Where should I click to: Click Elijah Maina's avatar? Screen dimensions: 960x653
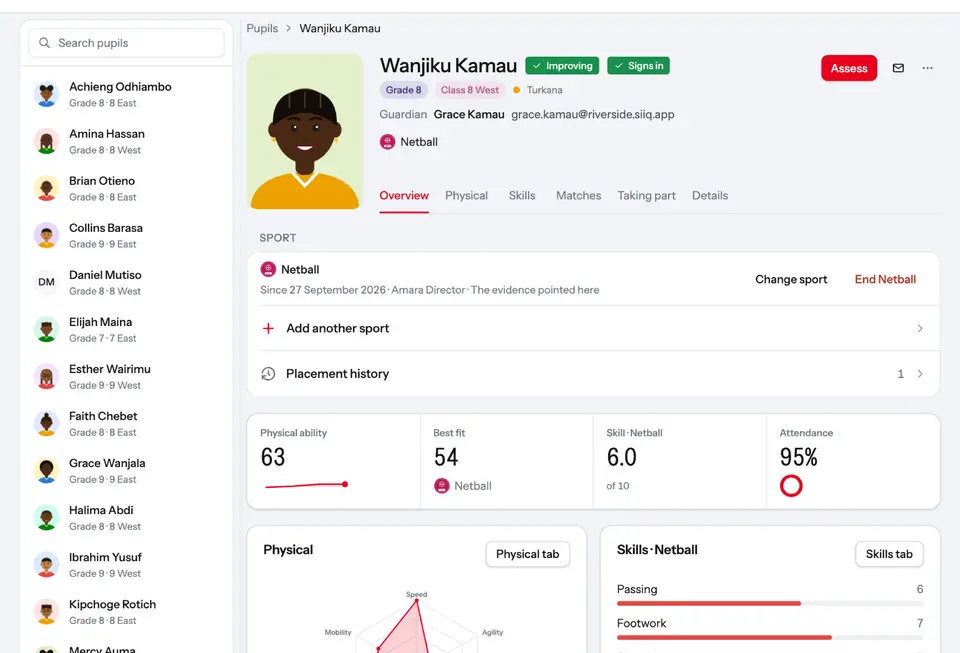click(47, 329)
